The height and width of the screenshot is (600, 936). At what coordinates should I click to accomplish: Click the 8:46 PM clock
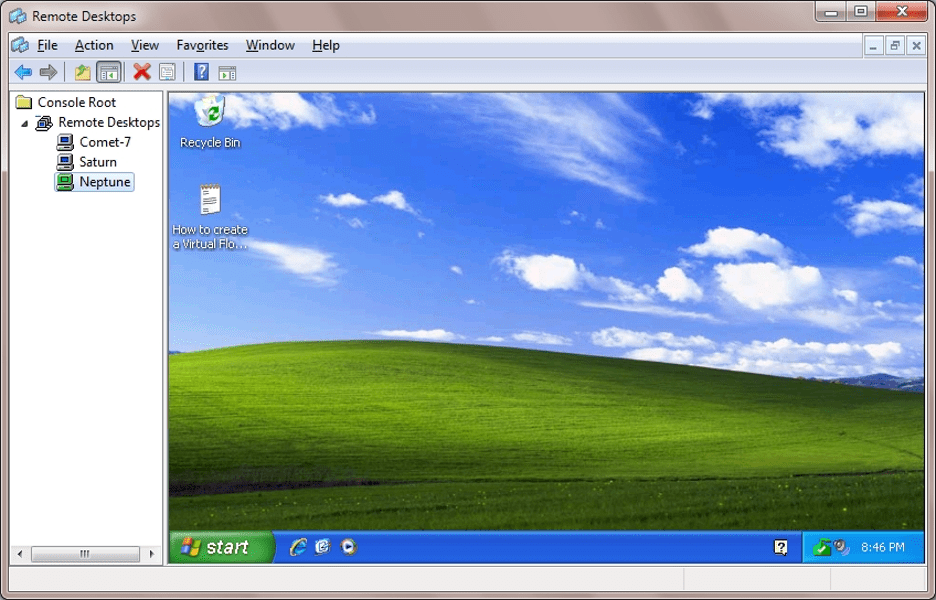click(883, 547)
